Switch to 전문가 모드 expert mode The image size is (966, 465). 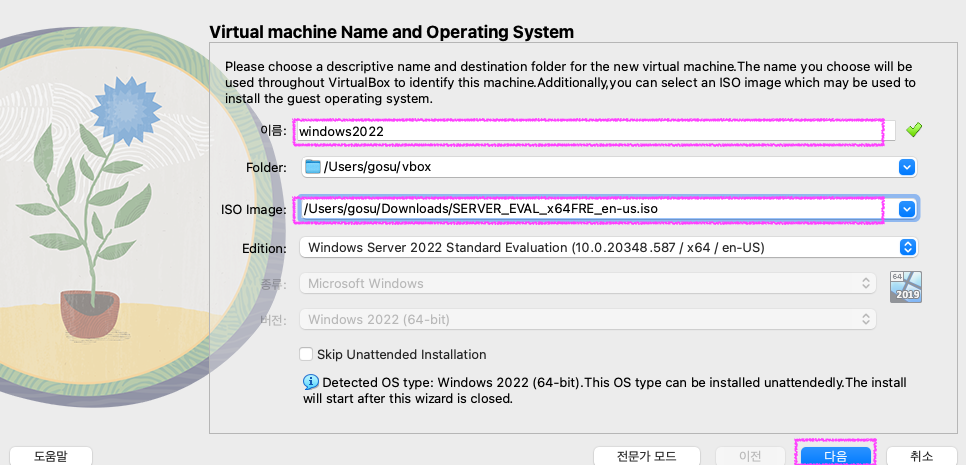tap(646, 456)
